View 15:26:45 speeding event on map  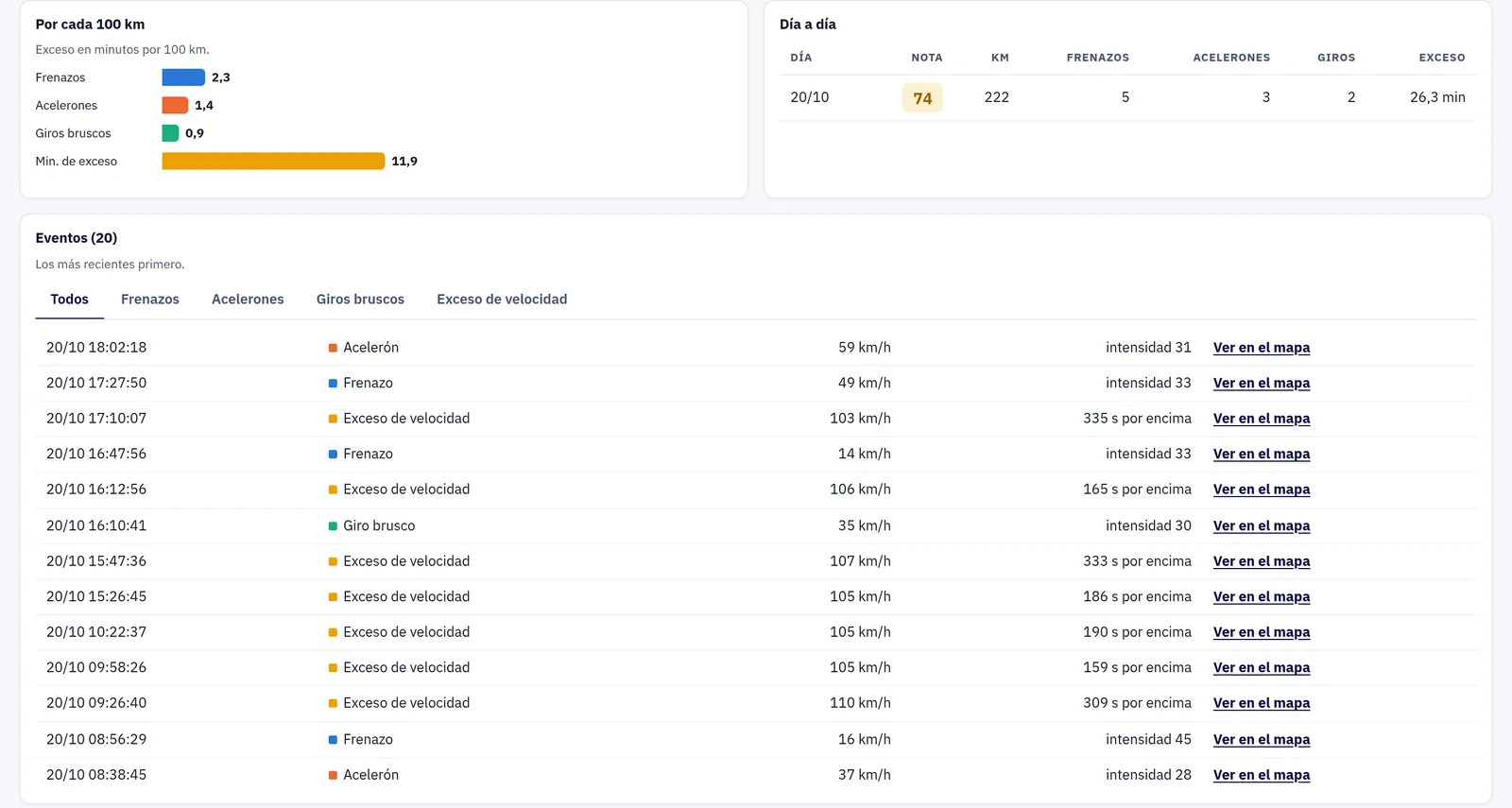click(1262, 596)
